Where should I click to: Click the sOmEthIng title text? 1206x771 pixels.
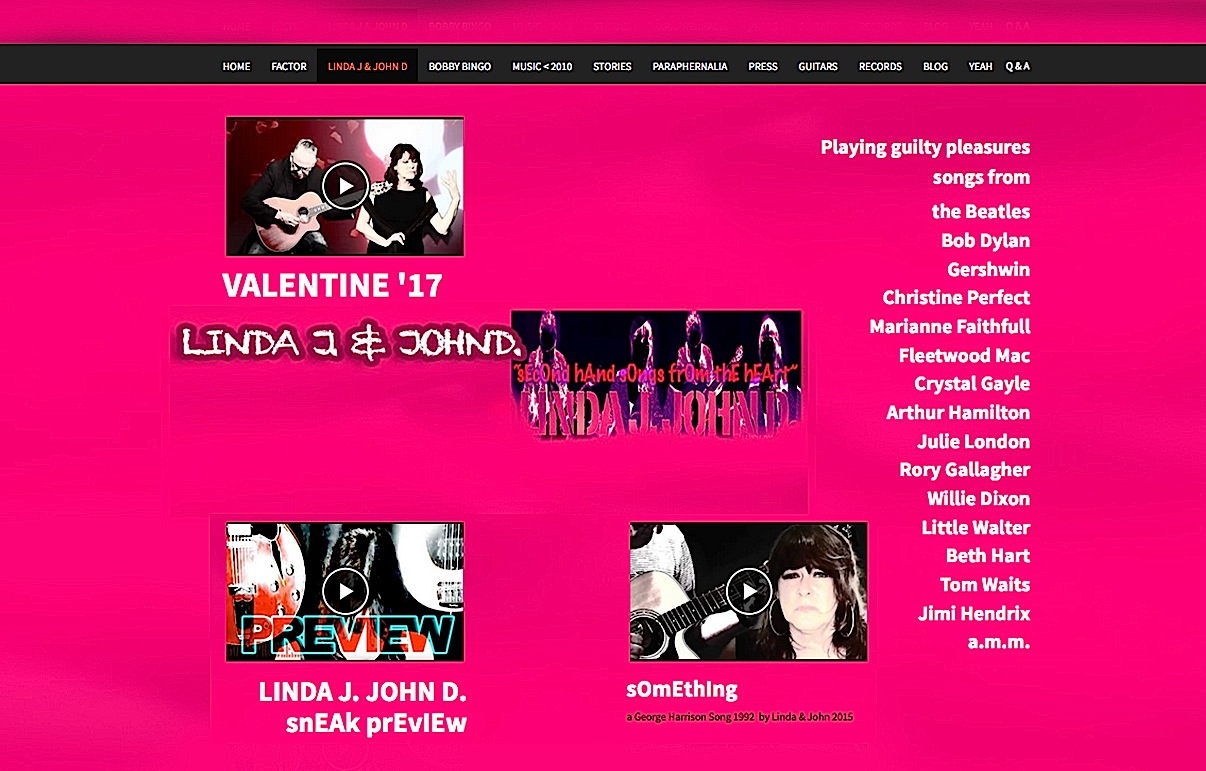683,689
